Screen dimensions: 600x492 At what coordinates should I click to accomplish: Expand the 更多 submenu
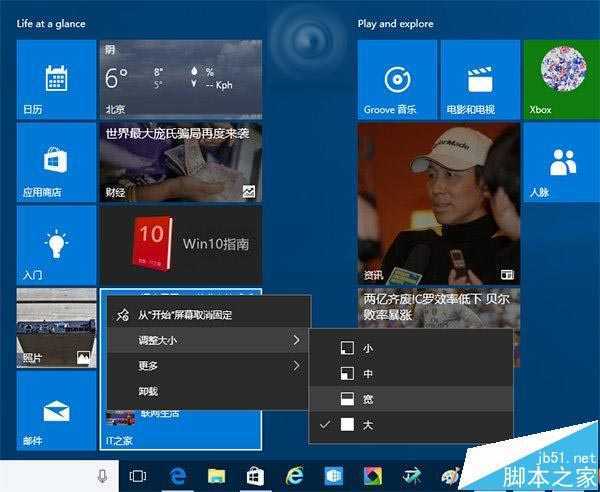(209, 366)
